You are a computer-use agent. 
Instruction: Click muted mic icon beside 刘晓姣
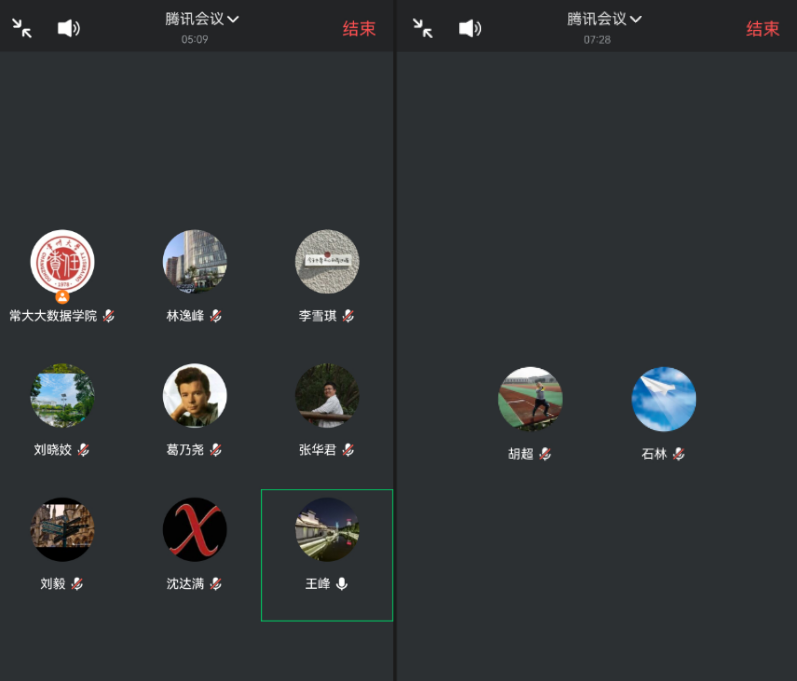[x=83, y=450]
